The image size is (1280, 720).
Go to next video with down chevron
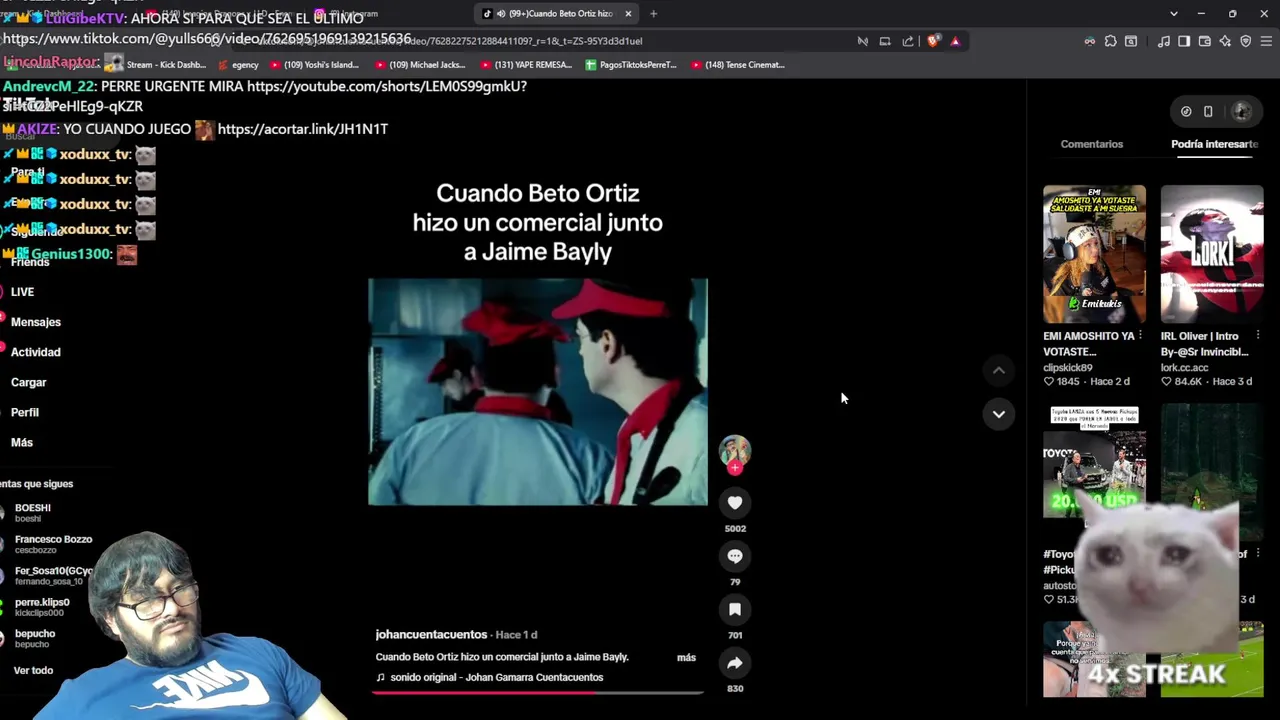click(x=998, y=414)
